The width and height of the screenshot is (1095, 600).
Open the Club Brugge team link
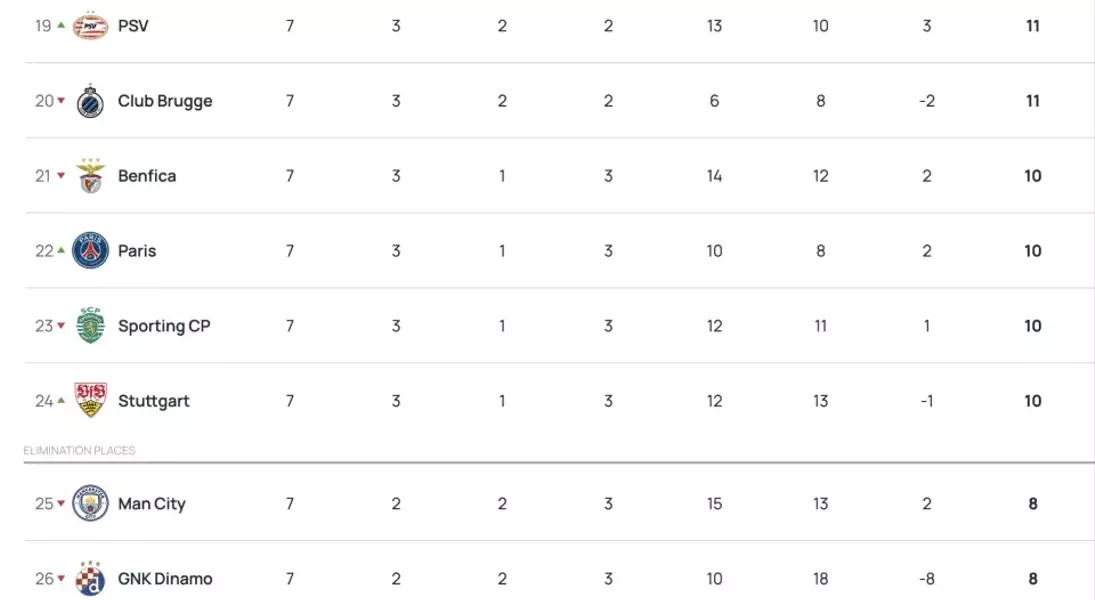(x=165, y=101)
